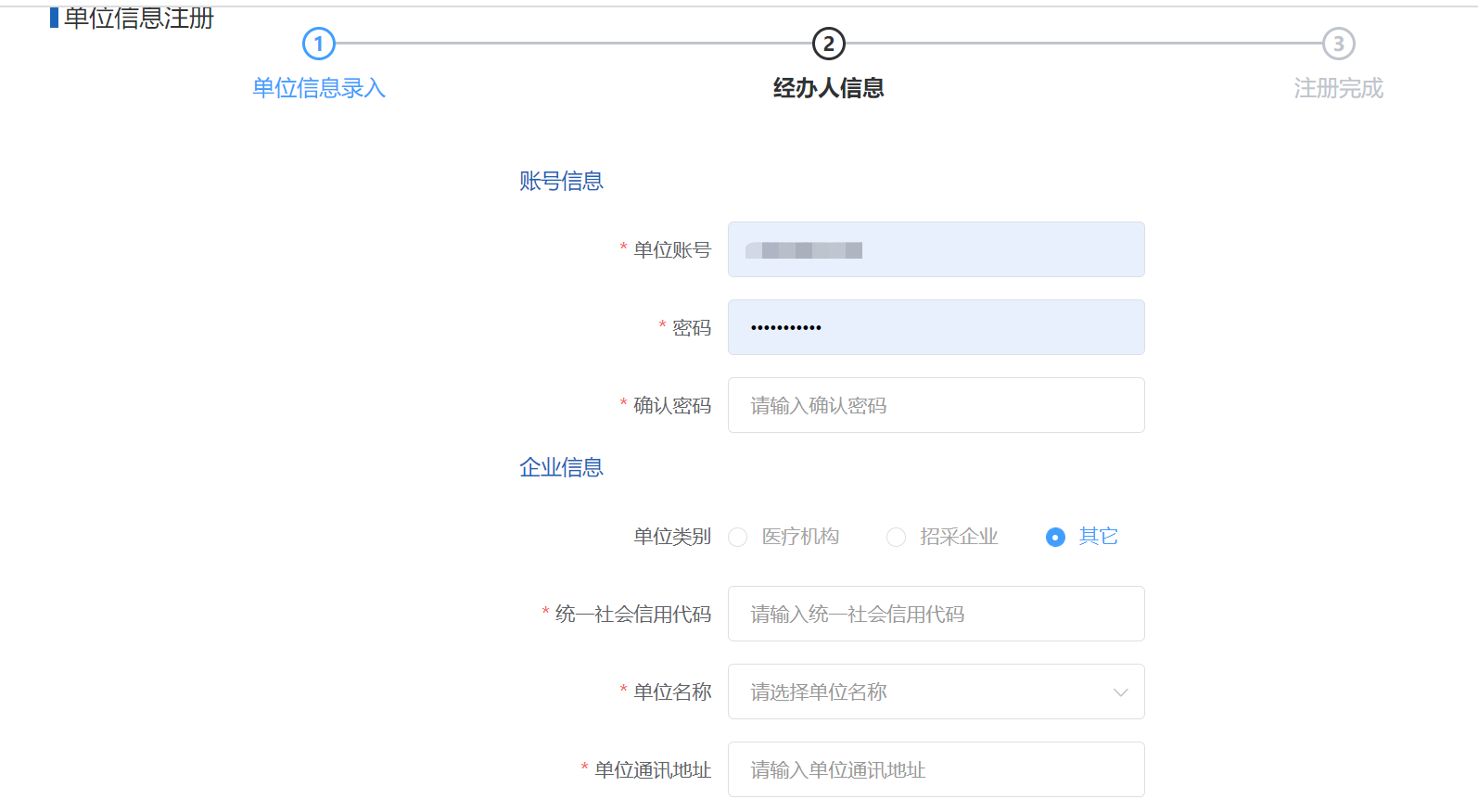Select the 经办人信息 step label
Image resolution: width=1478 pixels, height=812 pixels.
point(828,88)
